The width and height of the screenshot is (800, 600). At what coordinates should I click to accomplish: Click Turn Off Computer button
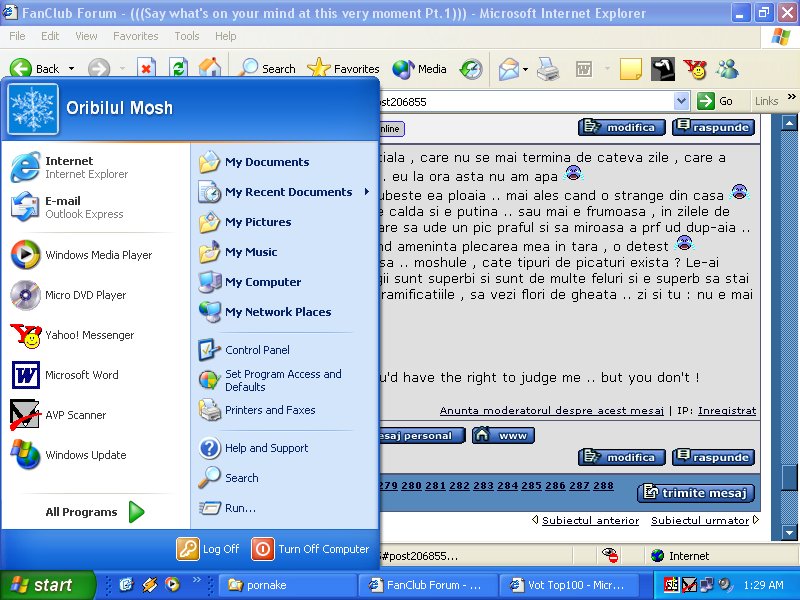pos(310,549)
